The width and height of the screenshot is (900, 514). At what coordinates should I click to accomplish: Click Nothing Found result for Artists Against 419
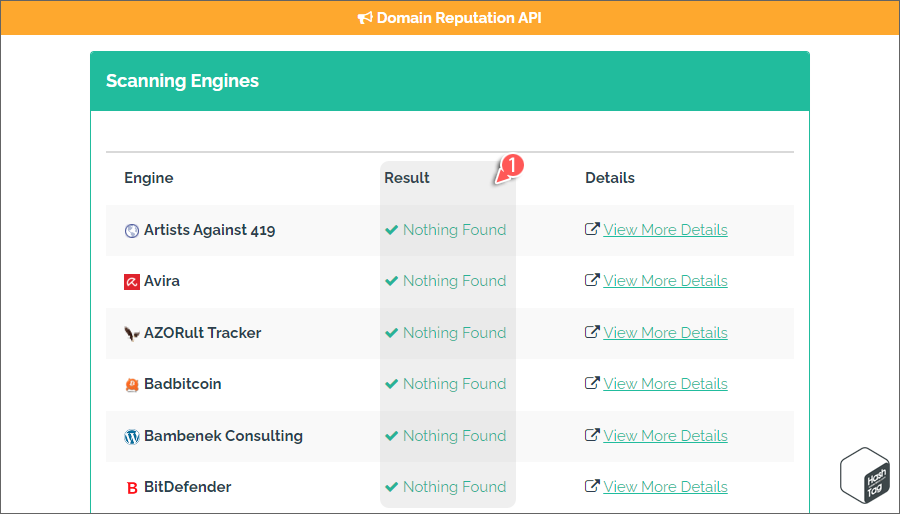[x=455, y=230]
